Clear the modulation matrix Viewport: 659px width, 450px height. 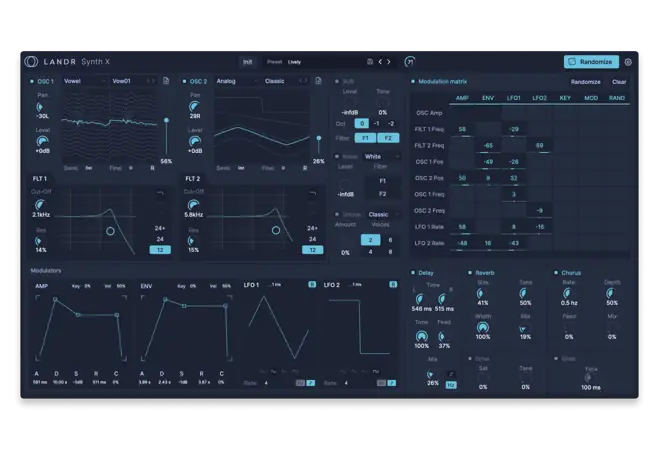click(x=619, y=81)
